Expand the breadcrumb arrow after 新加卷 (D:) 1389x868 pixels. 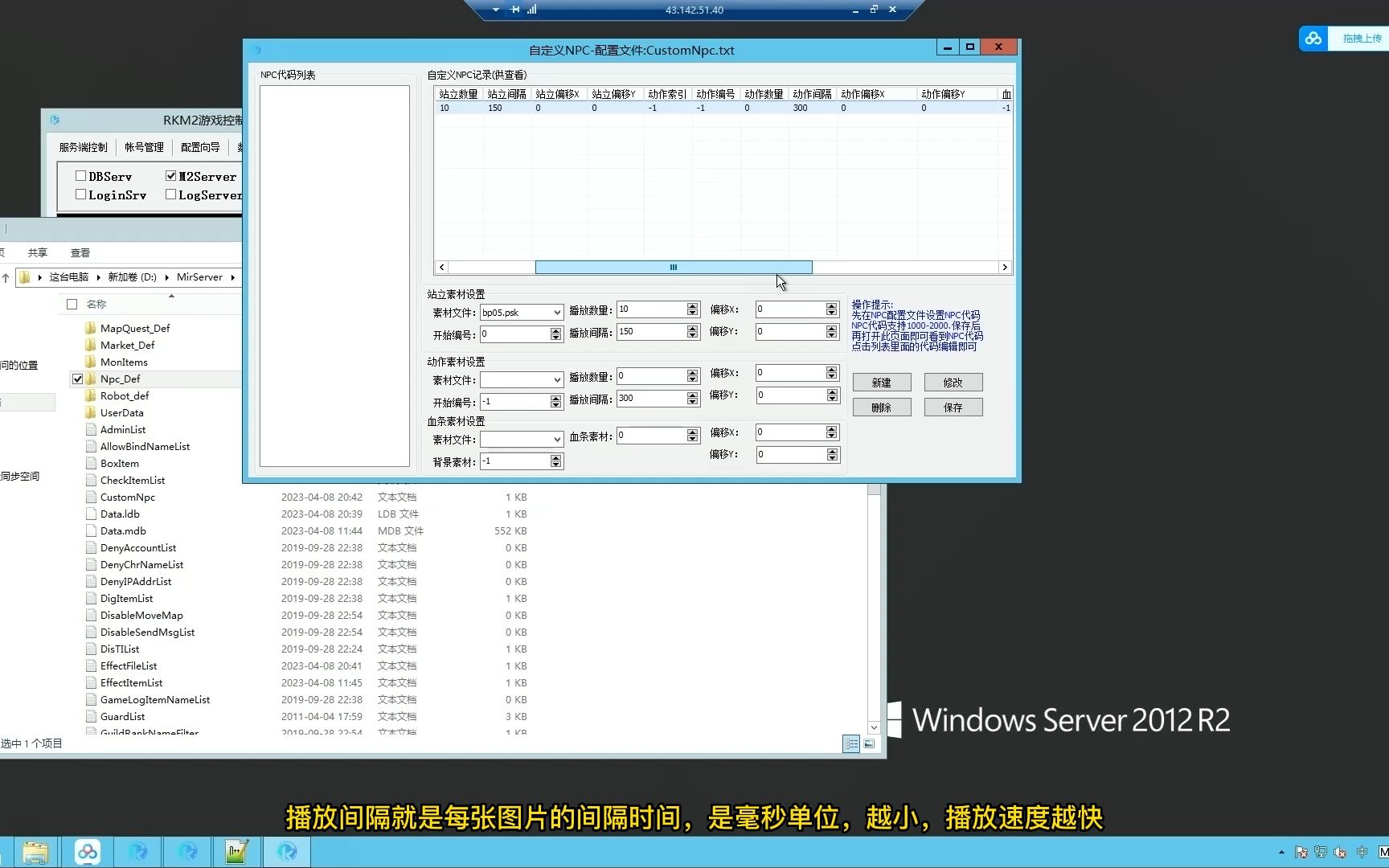click(167, 277)
